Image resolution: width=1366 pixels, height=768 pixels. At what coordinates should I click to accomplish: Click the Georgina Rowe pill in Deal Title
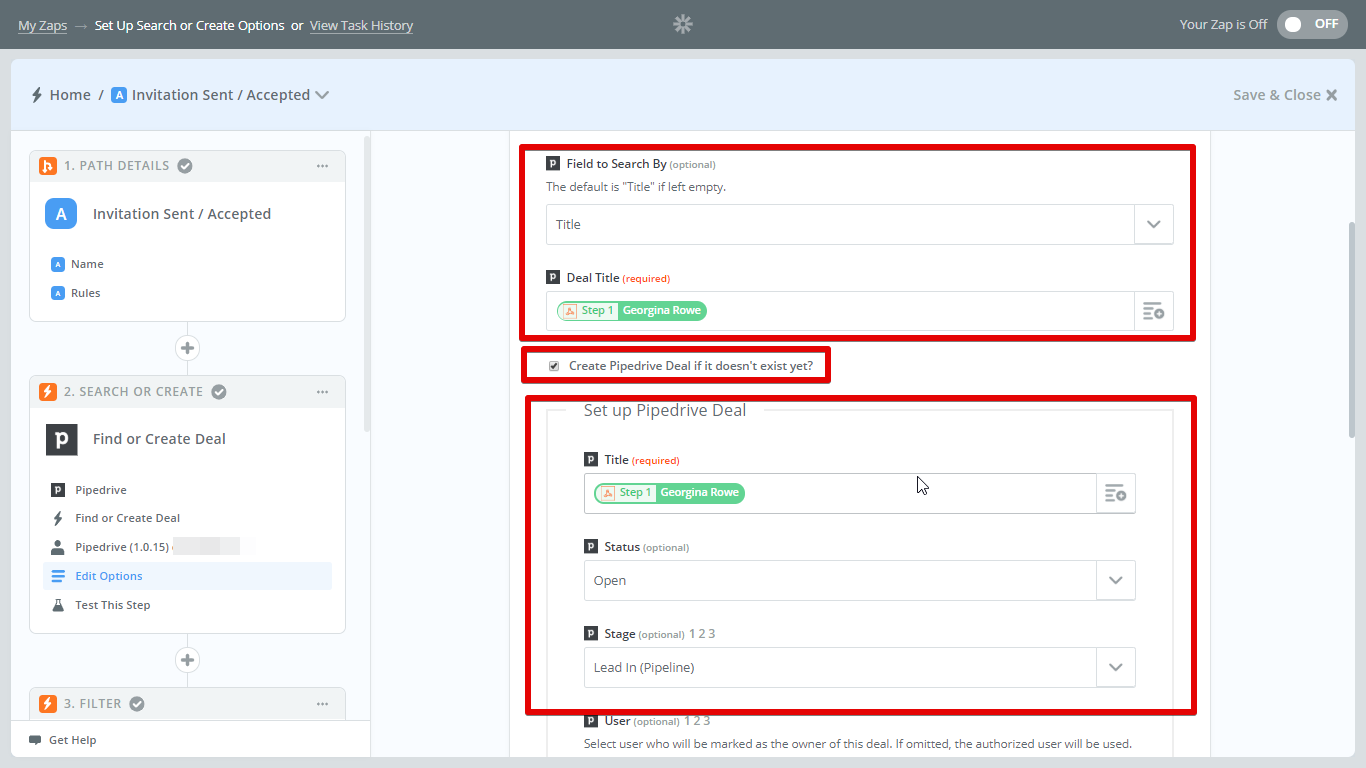pos(632,311)
